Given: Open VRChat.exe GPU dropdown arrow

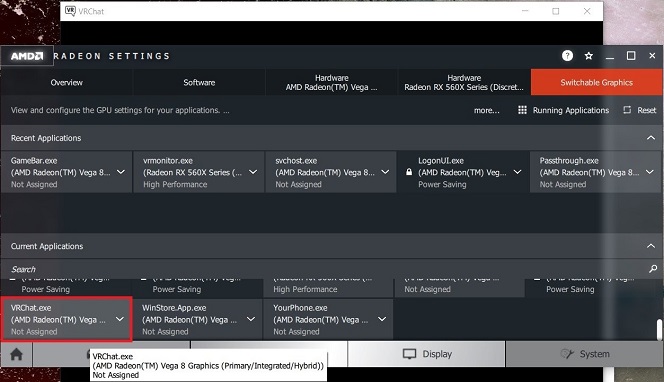Looking at the screenshot, I should pyautogui.click(x=120, y=319).
